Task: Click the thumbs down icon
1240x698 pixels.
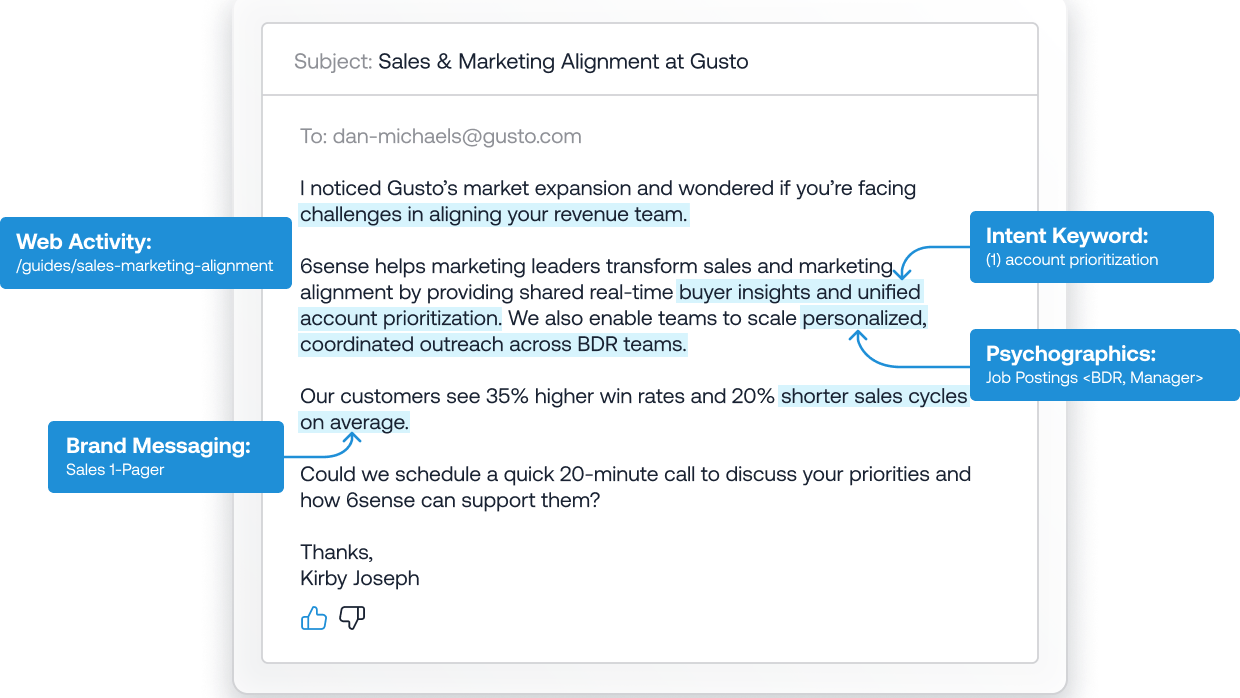Action: [x=352, y=618]
